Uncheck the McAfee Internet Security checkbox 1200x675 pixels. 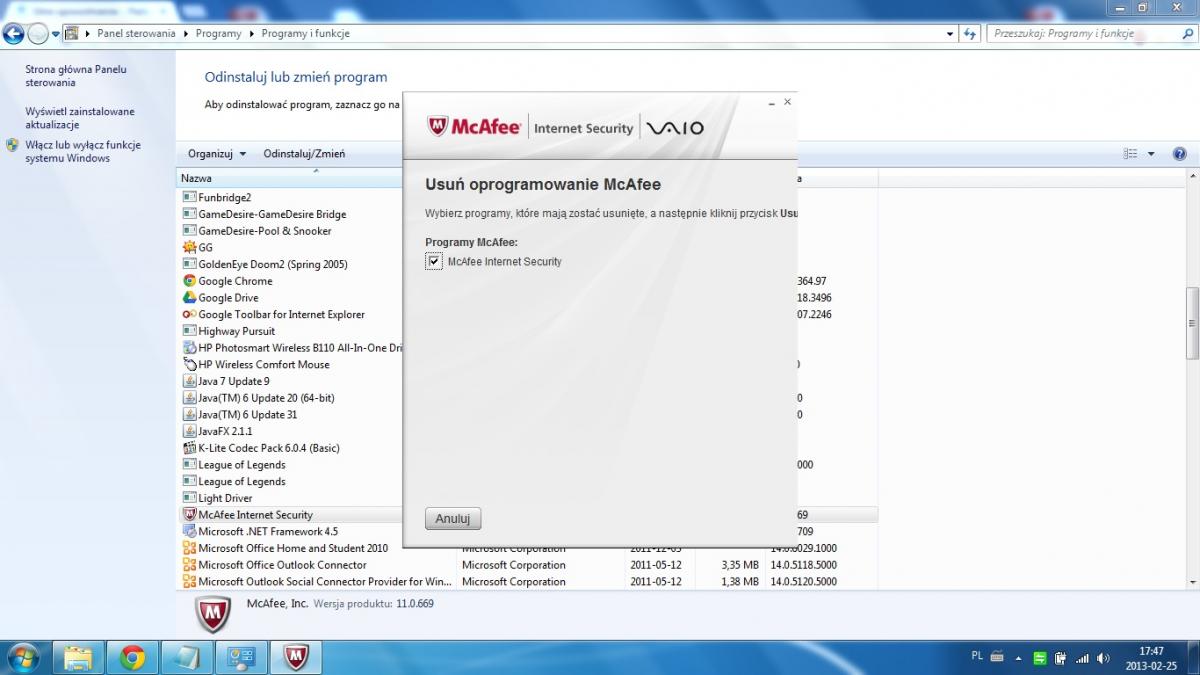434,262
